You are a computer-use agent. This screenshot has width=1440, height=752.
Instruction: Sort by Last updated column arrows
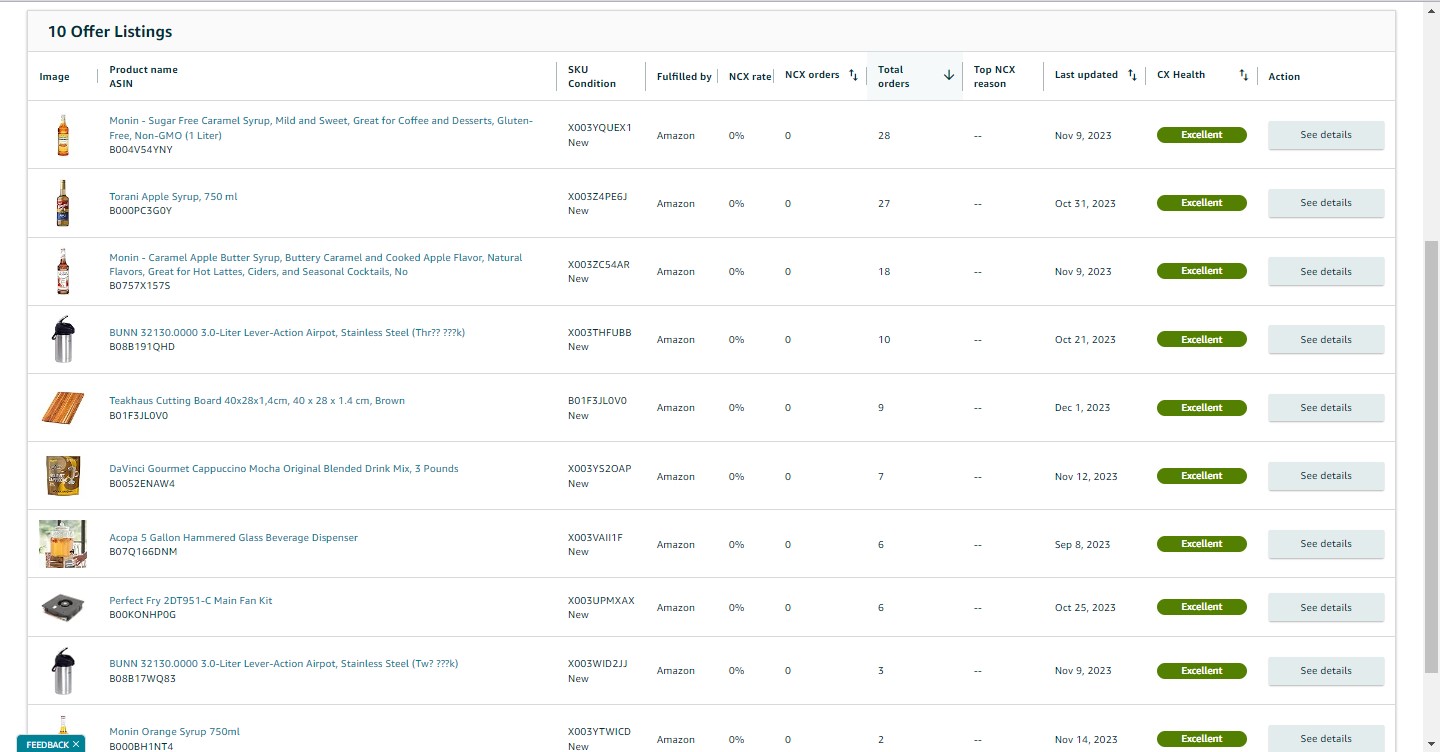[x=1132, y=75]
